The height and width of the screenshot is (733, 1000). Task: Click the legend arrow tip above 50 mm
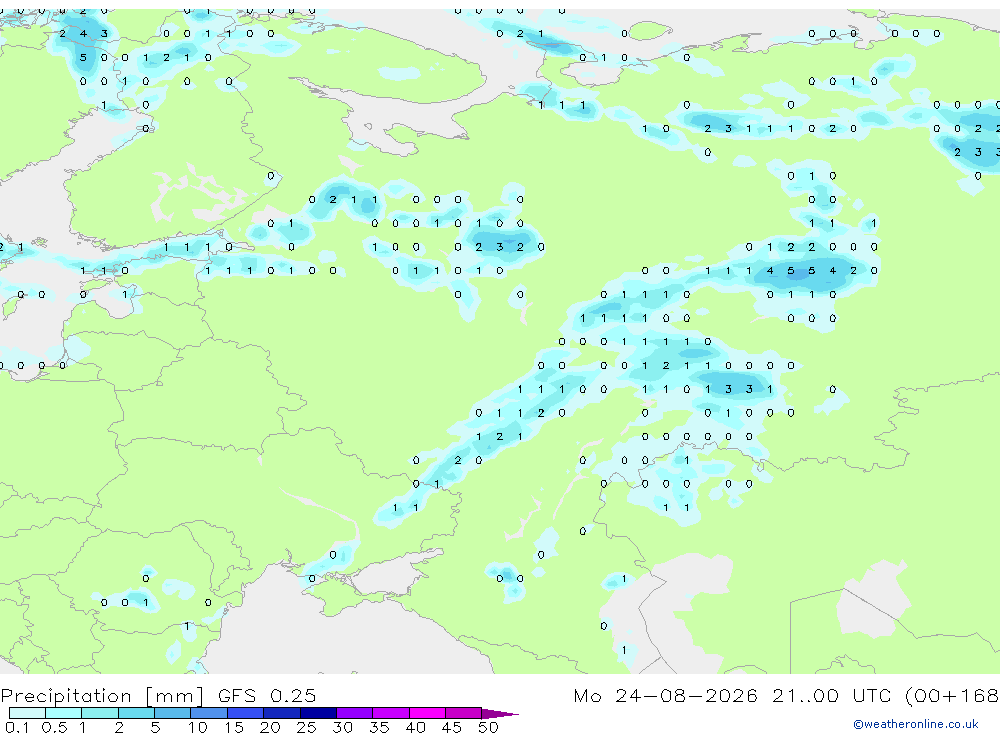pyautogui.click(x=500, y=713)
